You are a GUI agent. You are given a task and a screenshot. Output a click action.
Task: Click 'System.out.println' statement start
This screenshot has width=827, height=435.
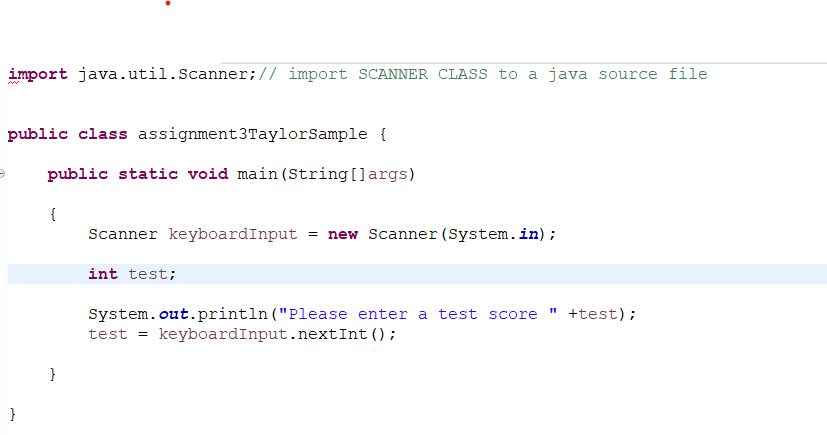coord(178,314)
